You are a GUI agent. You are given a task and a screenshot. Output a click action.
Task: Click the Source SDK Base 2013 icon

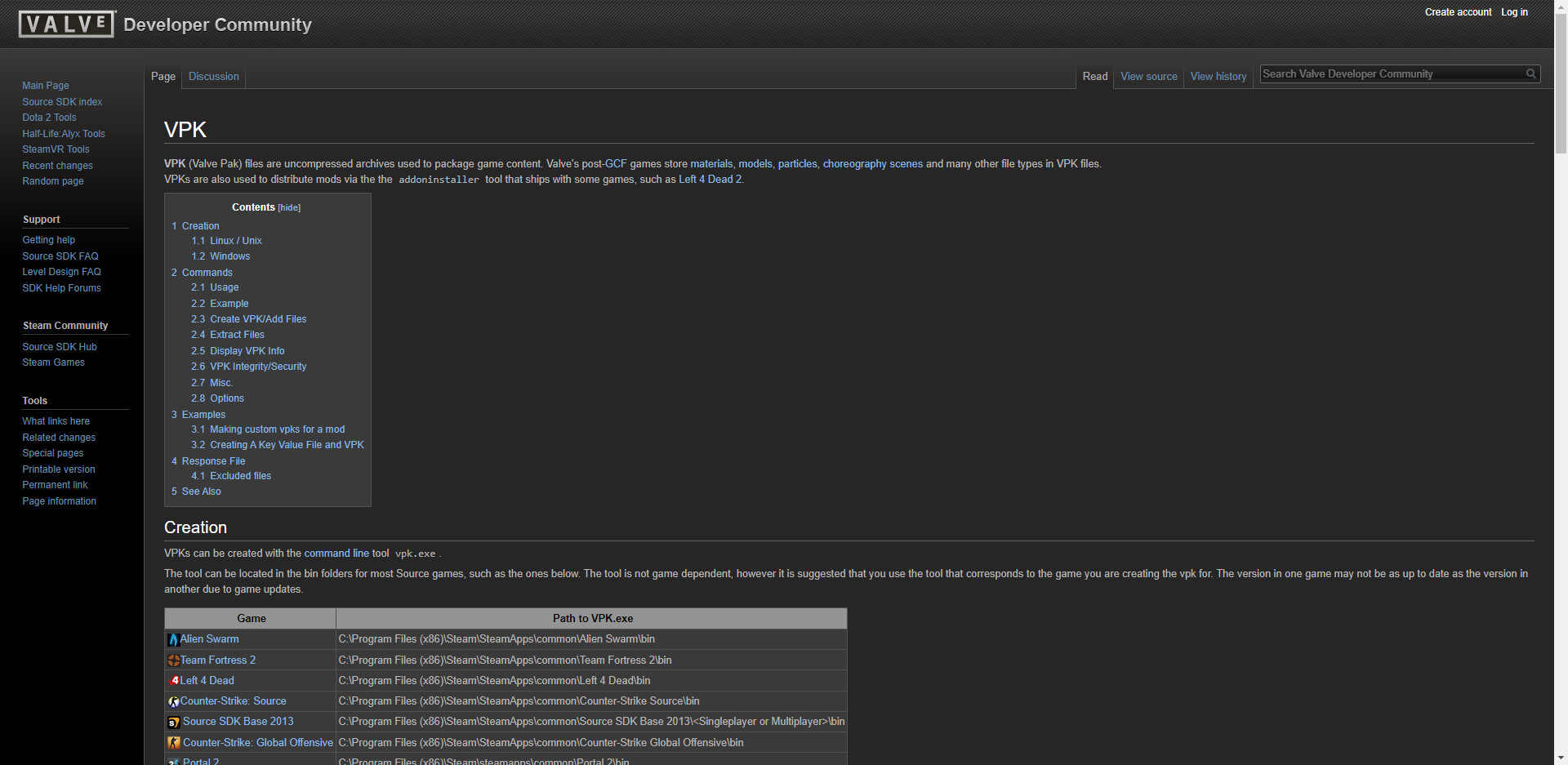[x=173, y=723]
